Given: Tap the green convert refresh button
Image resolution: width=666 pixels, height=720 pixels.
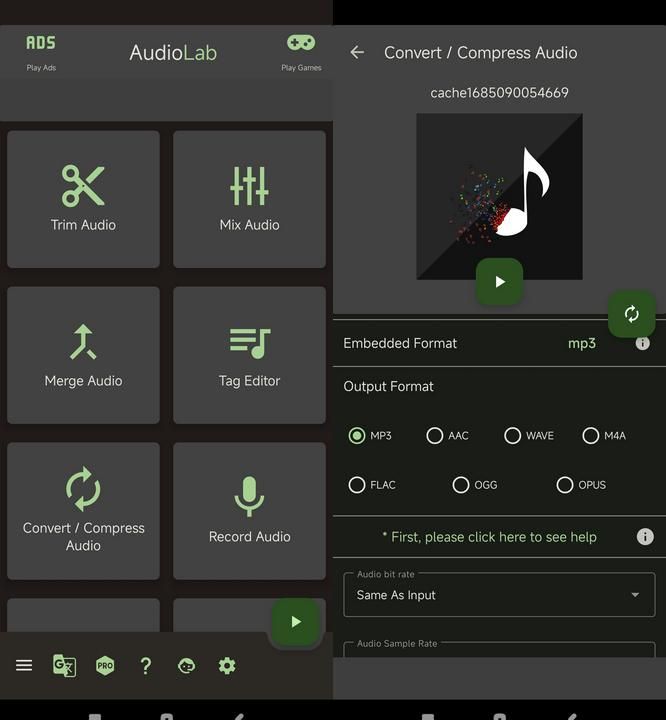Looking at the screenshot, I should click(x=632, y=314).
